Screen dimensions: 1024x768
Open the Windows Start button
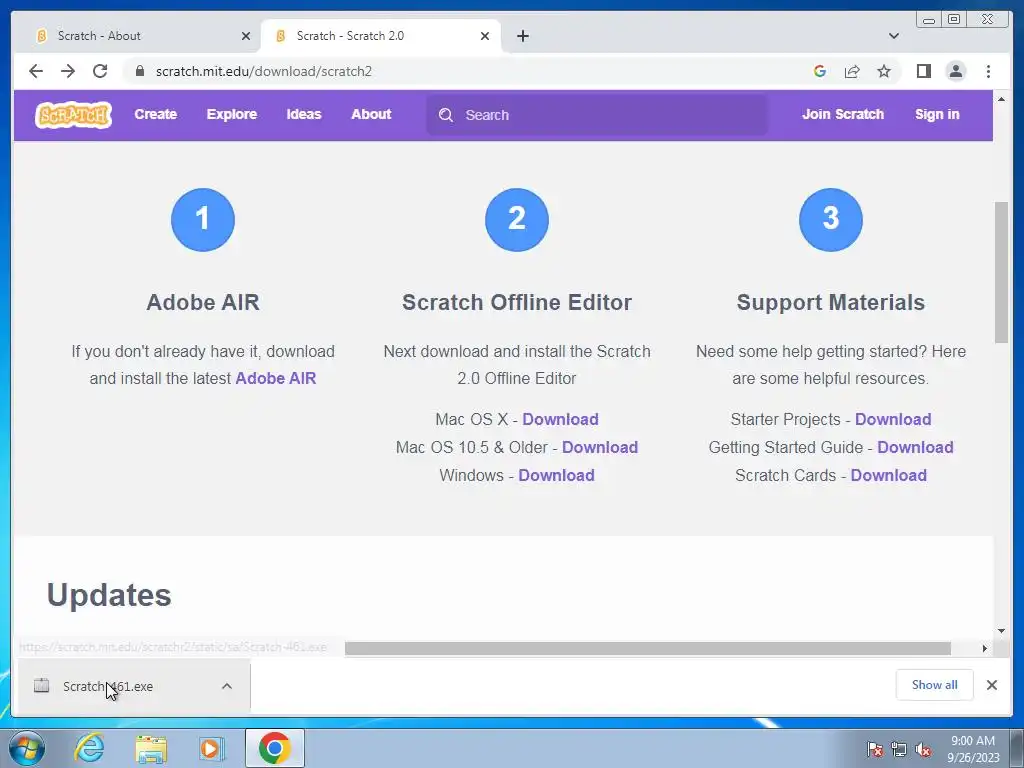(x=26, y=748)
